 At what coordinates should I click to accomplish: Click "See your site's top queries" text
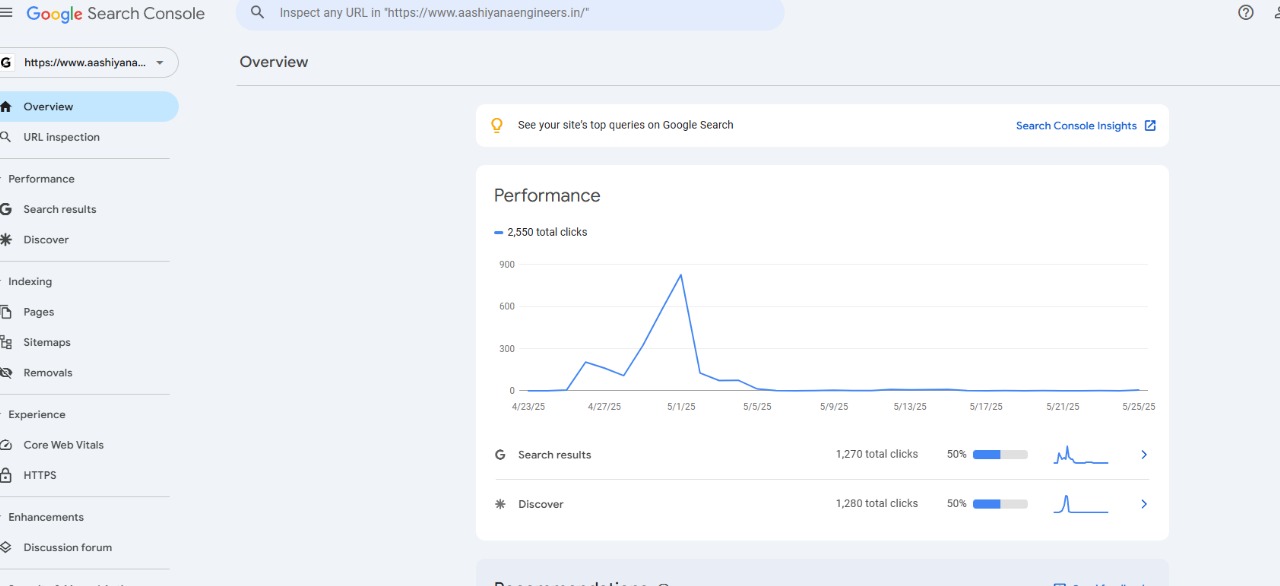pyautogui.click(x=626, y=126)
